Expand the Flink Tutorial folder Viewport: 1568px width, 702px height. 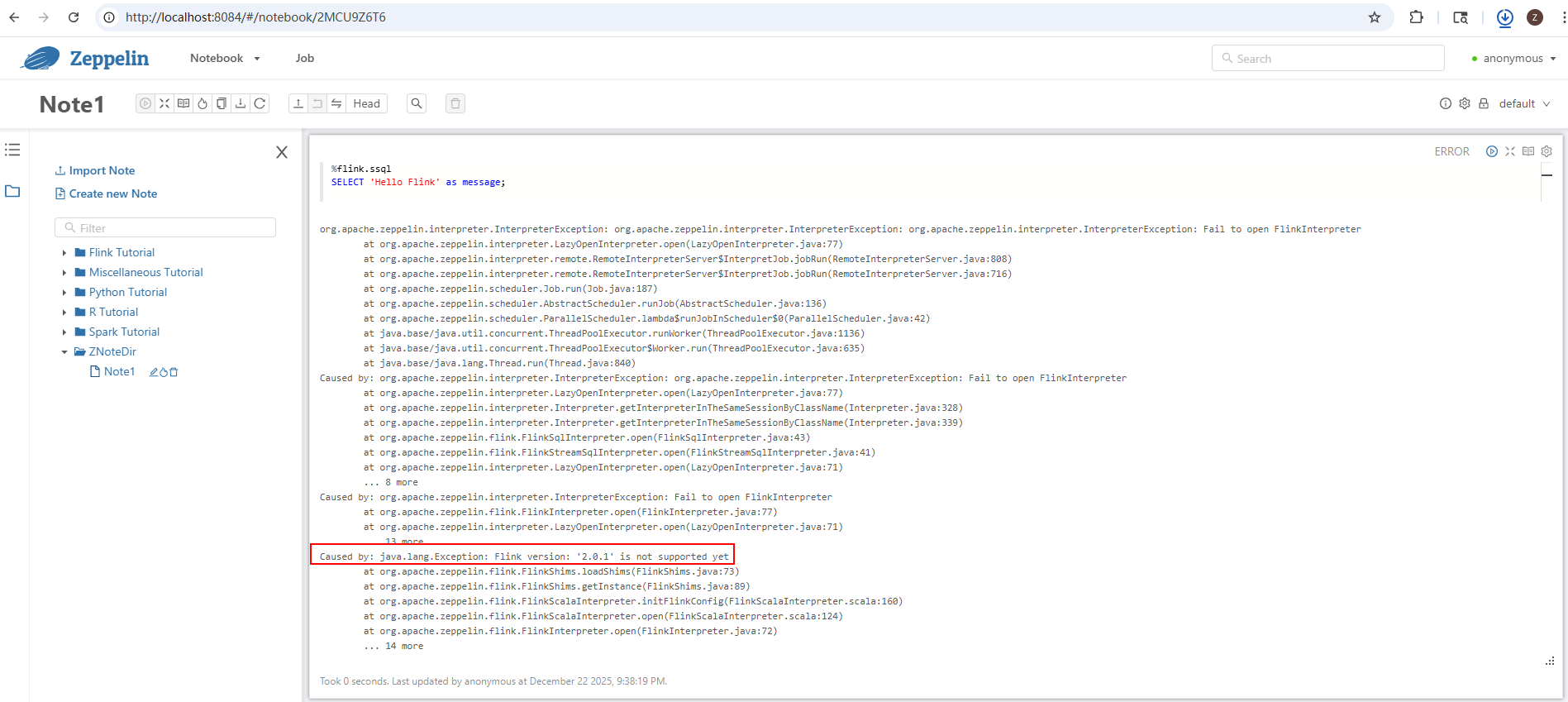(64, 252)
